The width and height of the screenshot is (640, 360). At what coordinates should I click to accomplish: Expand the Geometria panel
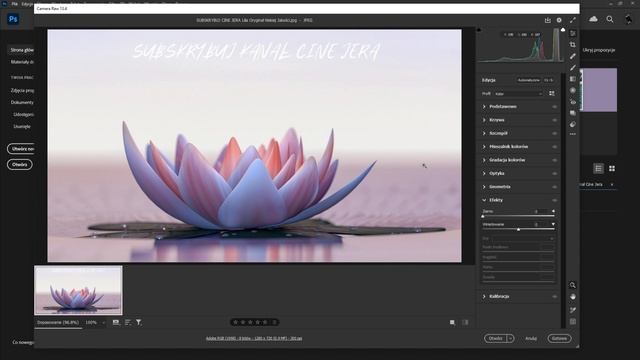pos(484,187)
